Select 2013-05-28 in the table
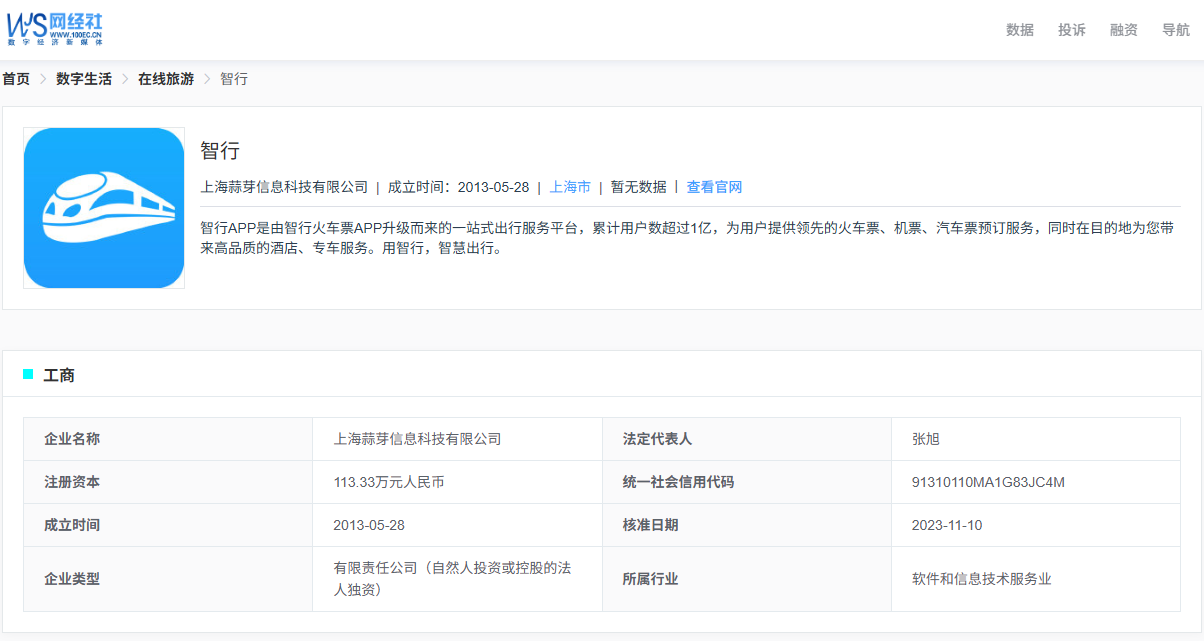 [x=369, y=525]
